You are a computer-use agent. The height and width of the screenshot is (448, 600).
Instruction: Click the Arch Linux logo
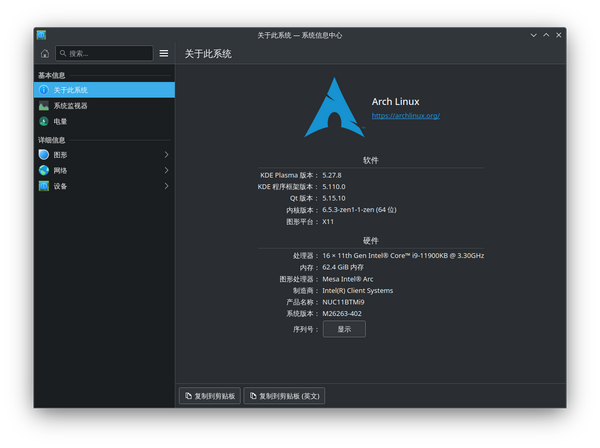pos(334,108)
